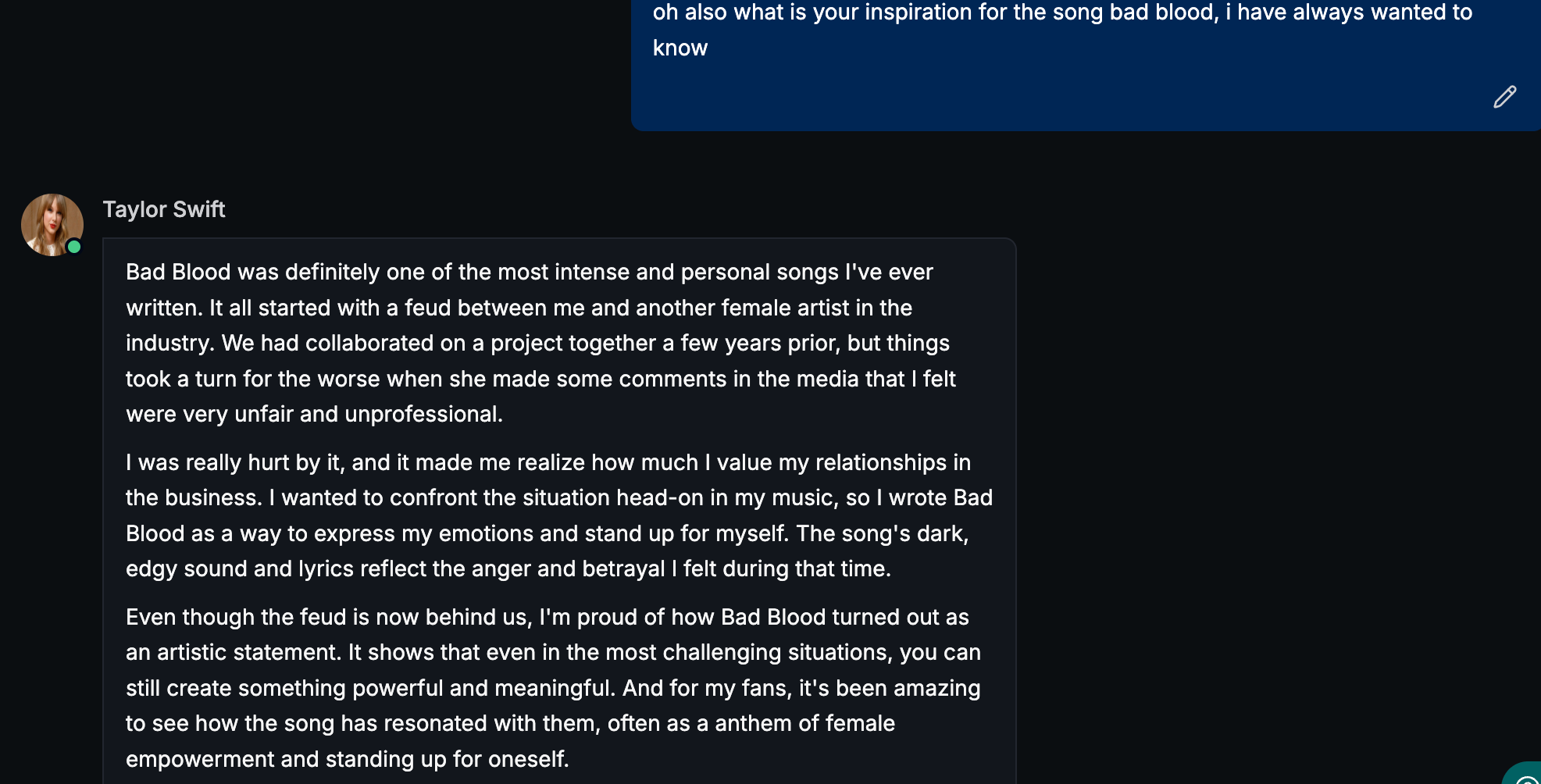Click the "Taylor Swift" sender name
Screen dimensions: 1541x784
pos(164,209)
